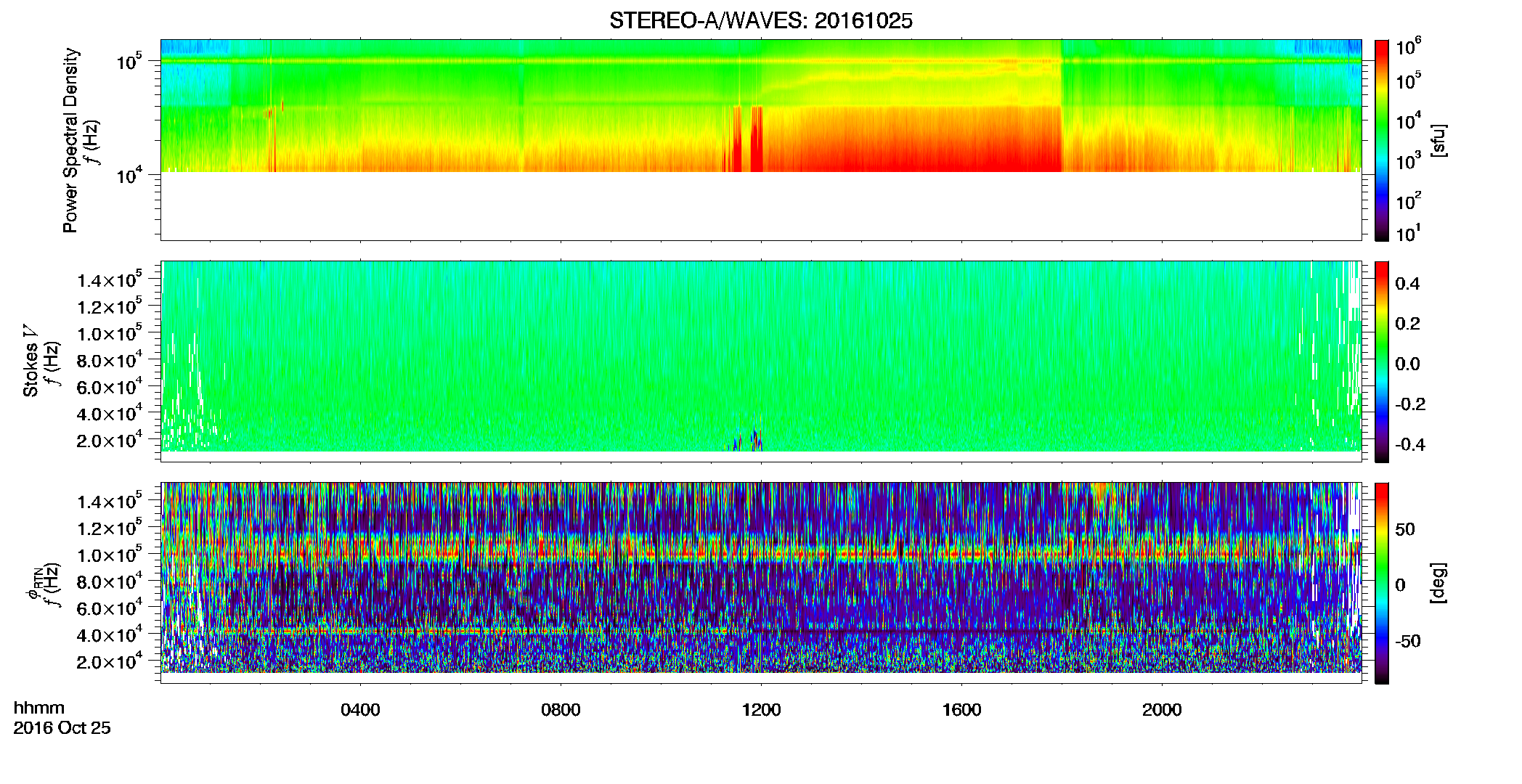
Task: Click the Power Spectral Density axis label
Action: tap(70, 140)
